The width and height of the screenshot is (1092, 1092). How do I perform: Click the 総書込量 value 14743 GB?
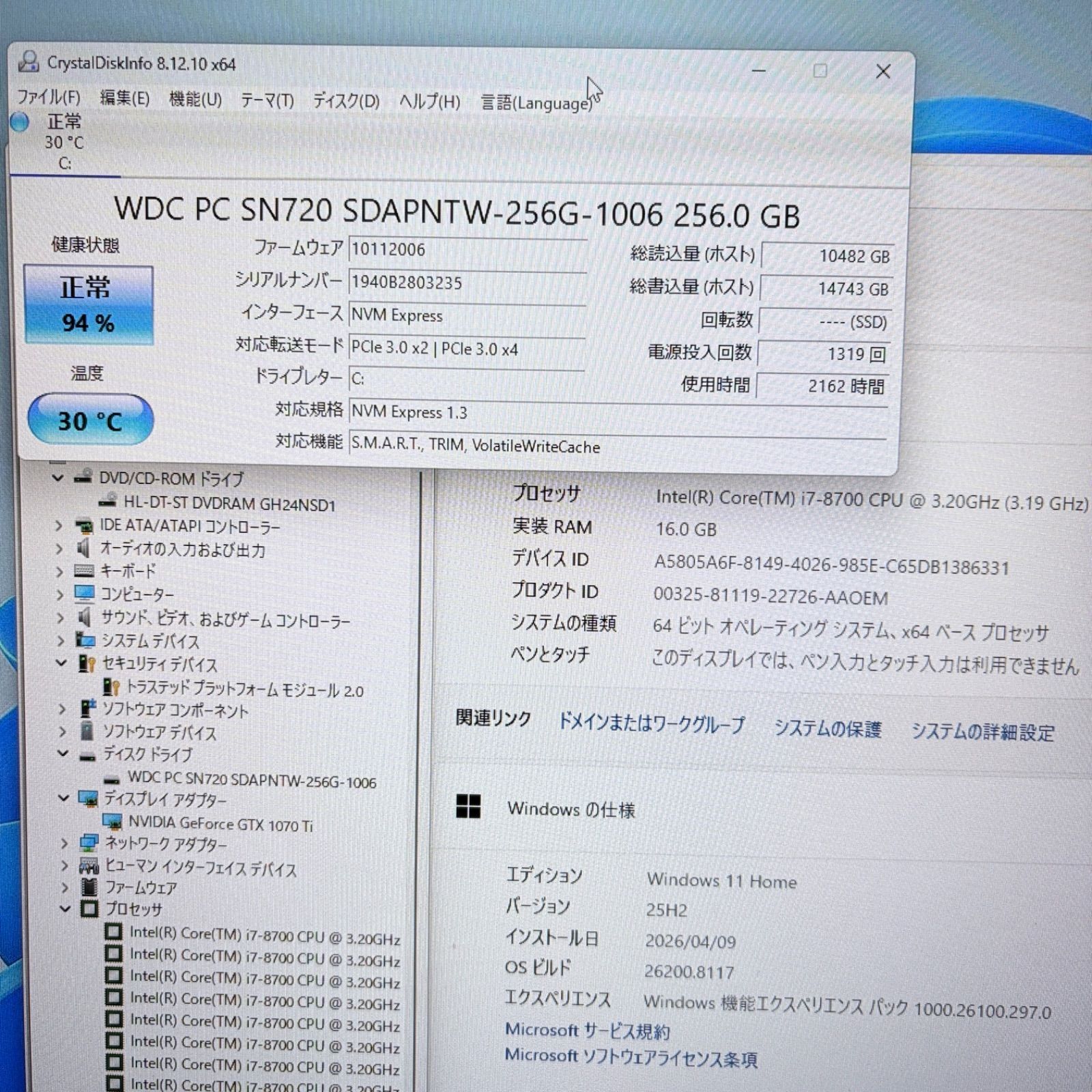pyautogui.click(x=826, y=289)
